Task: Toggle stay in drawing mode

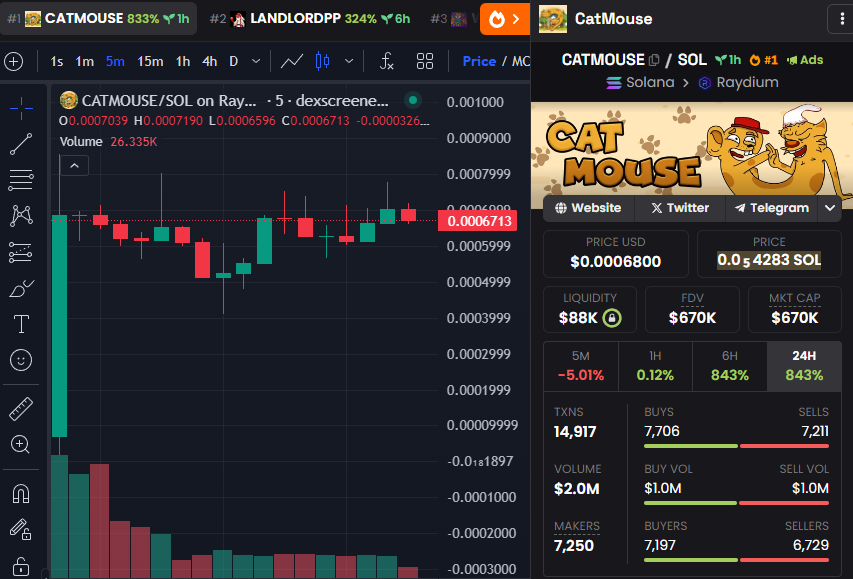Action: (x=21, y=529)
